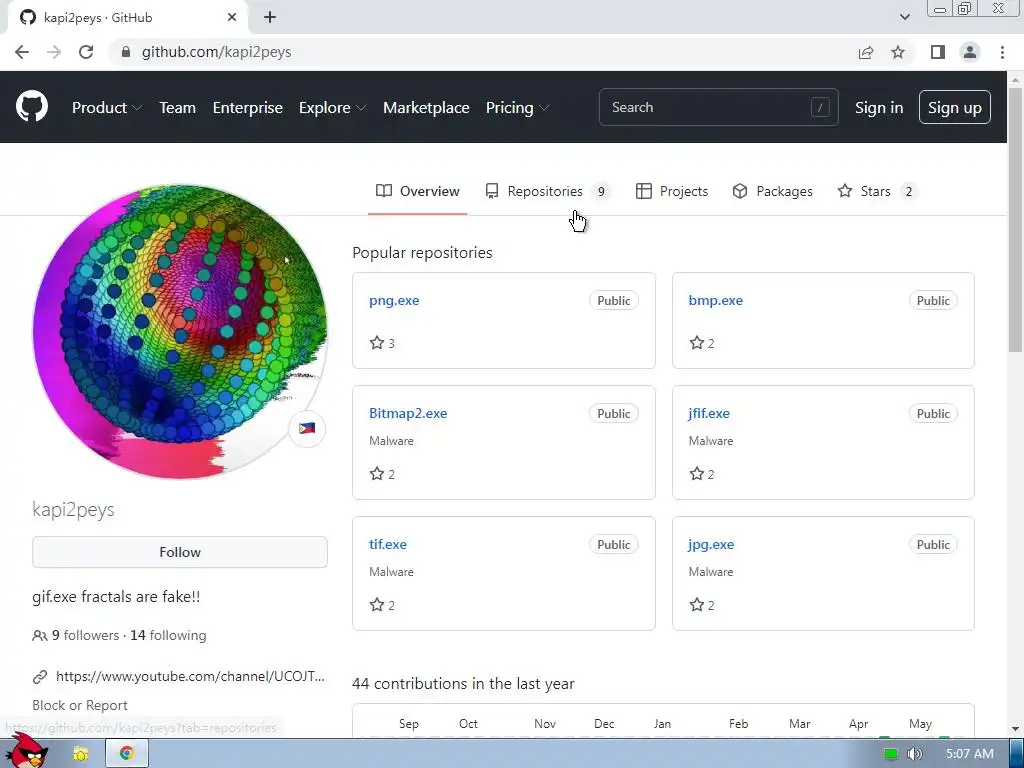Click Block or Report
The height and width of the screenshot is (768, 1024).
tap(80, 705)
